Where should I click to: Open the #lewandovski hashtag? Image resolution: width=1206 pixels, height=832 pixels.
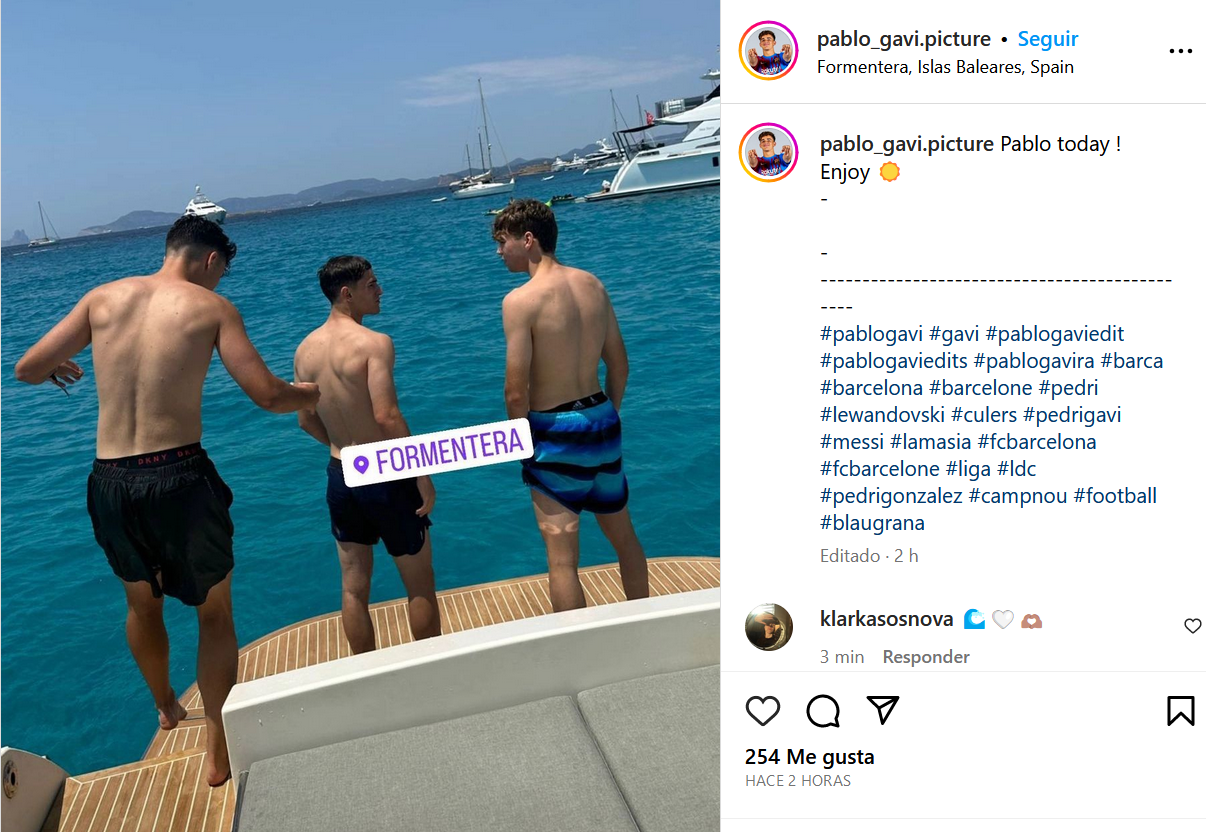[x=883, y=415]
